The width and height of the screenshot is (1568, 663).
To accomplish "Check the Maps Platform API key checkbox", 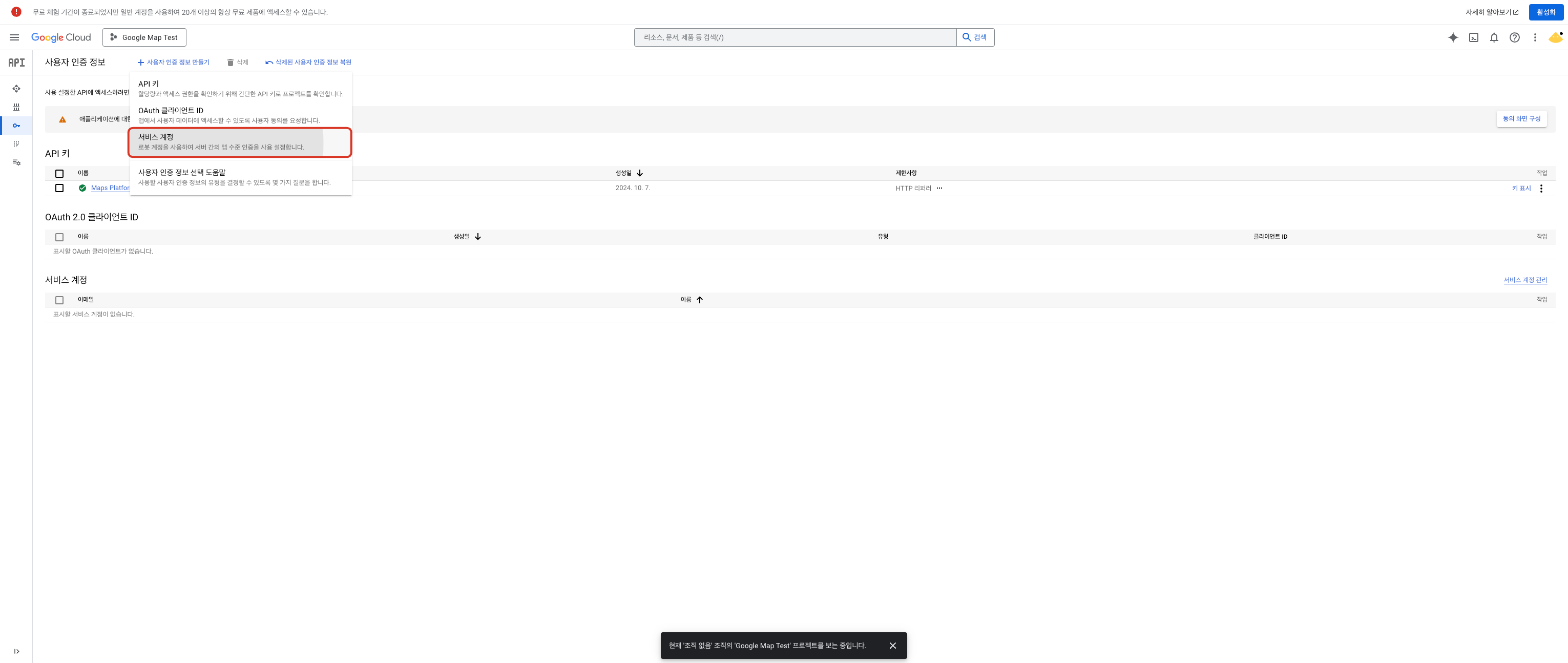I will [x=59, y=188].
